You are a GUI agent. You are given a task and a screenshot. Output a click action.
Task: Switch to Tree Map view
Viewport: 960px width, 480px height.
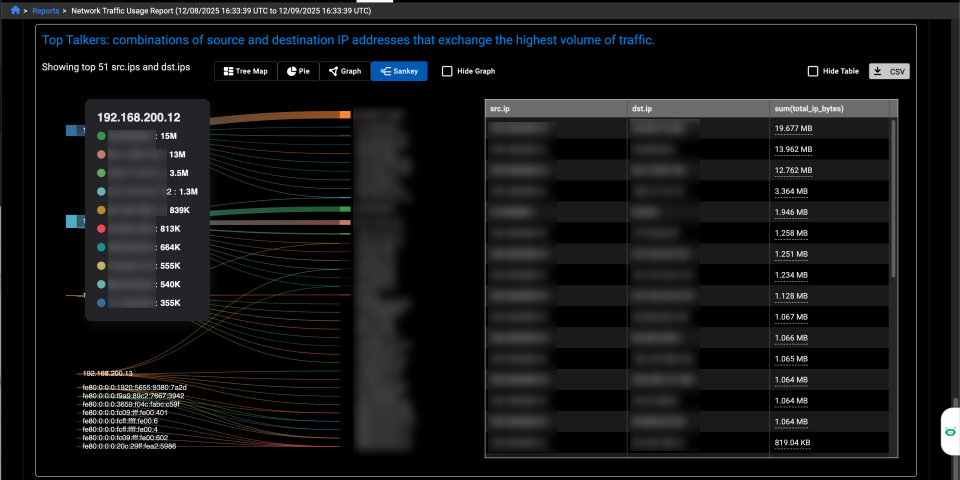click(x=244, y=71)
